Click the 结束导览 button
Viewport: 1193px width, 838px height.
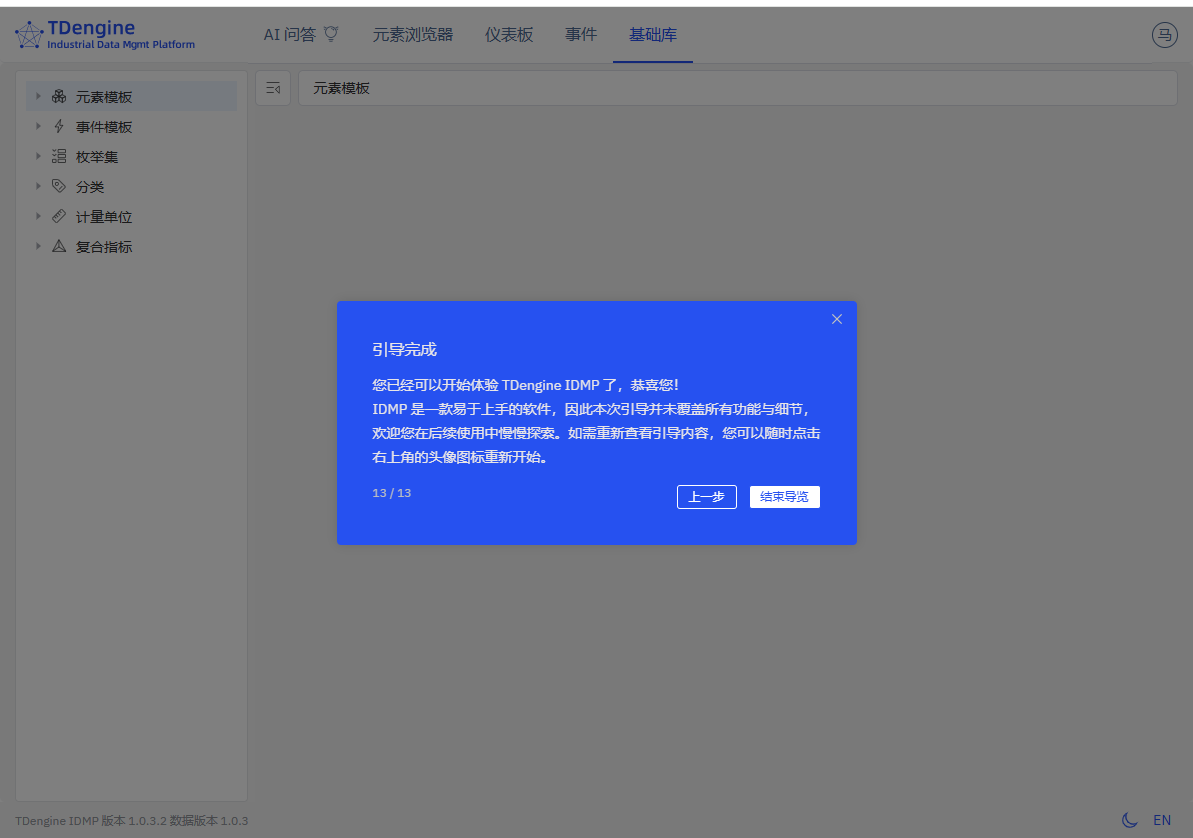tap(785, 496)
